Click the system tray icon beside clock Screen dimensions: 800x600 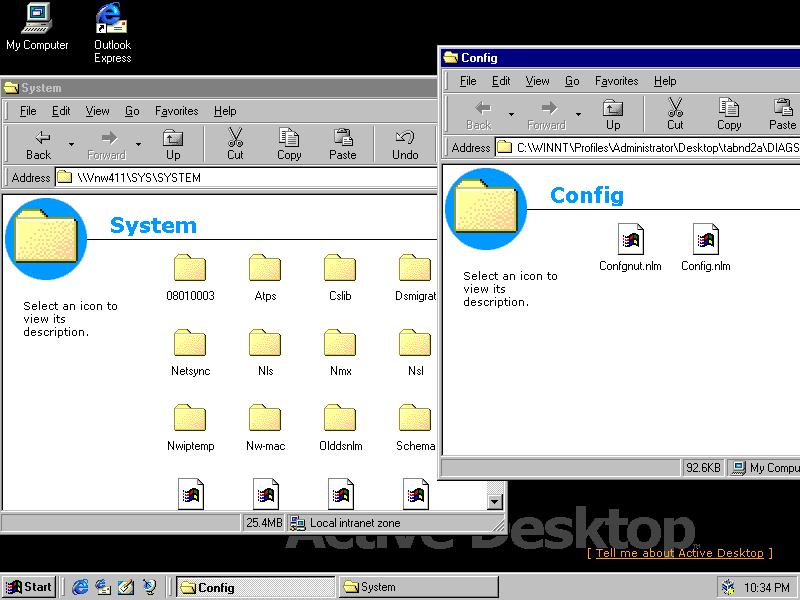point(729,588)
